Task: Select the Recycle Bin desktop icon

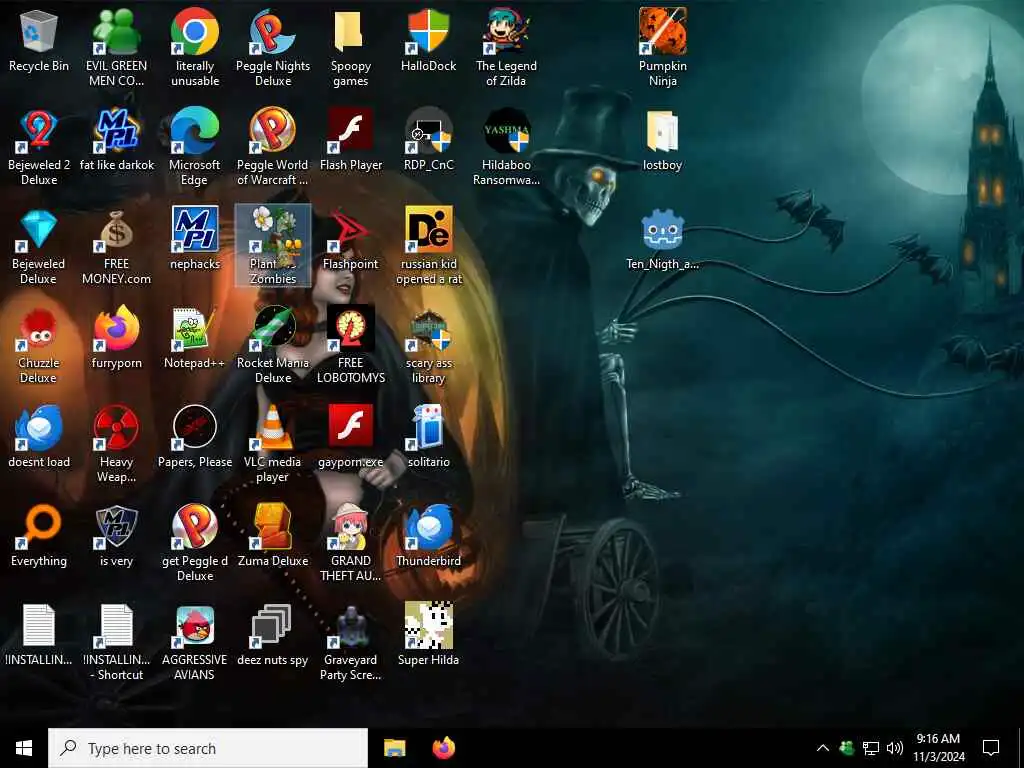Action: coord(39,39)
